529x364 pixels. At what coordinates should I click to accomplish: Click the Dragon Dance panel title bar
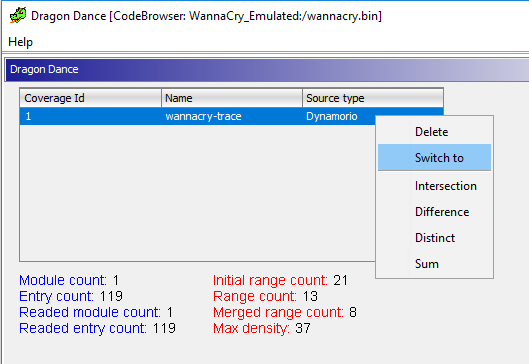click(x=267, y=69)
